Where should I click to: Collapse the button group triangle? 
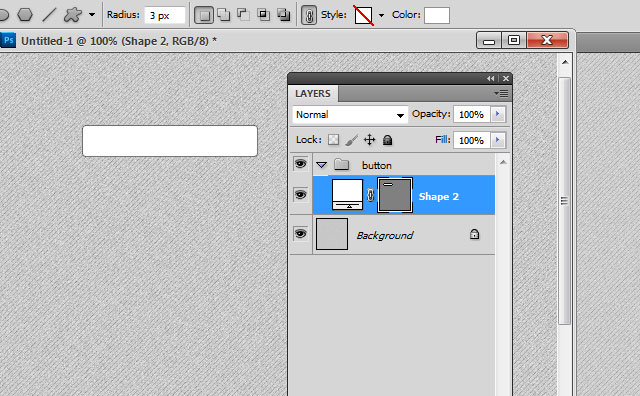(x=322, y=165)
